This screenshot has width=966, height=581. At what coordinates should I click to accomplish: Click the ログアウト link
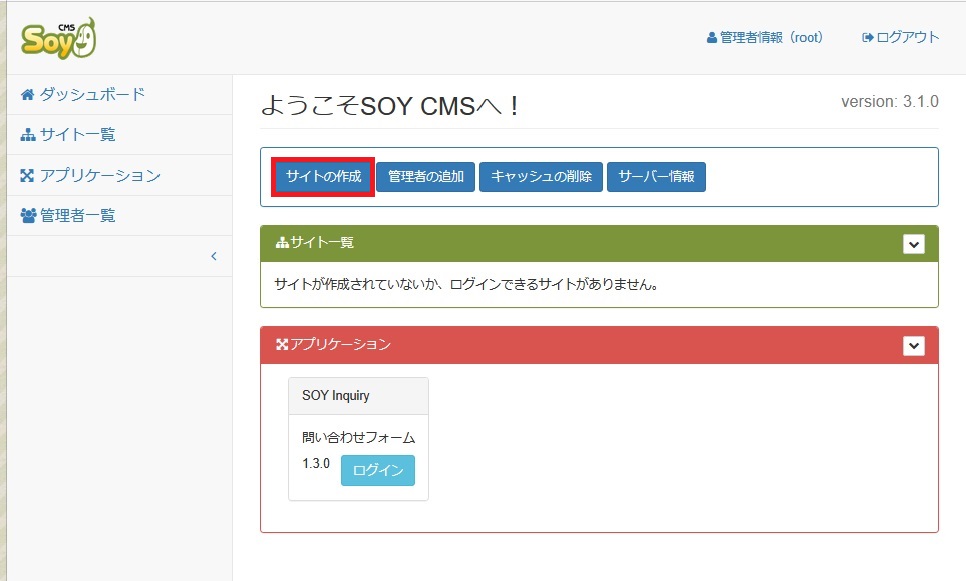[x=900, y=38]
